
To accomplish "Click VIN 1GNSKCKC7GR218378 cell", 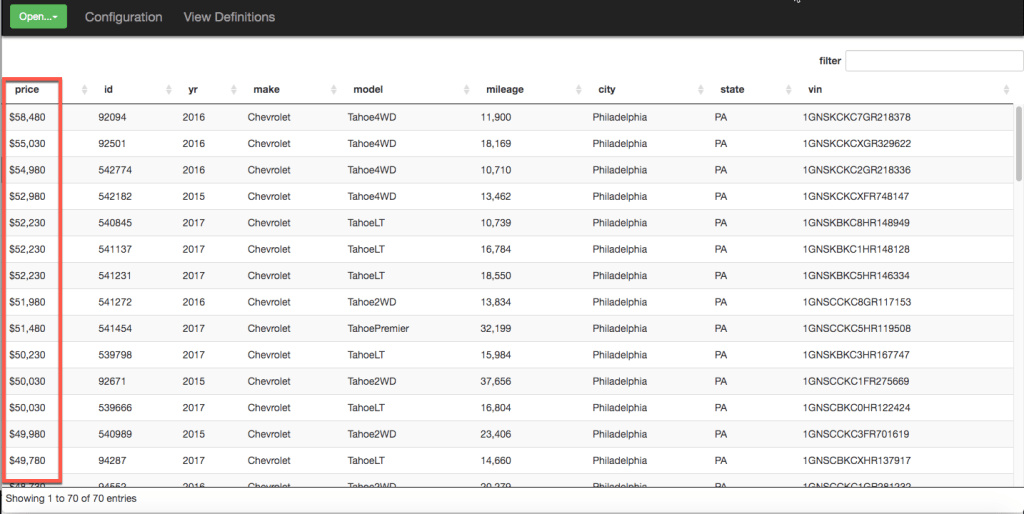I will (856, 117).
